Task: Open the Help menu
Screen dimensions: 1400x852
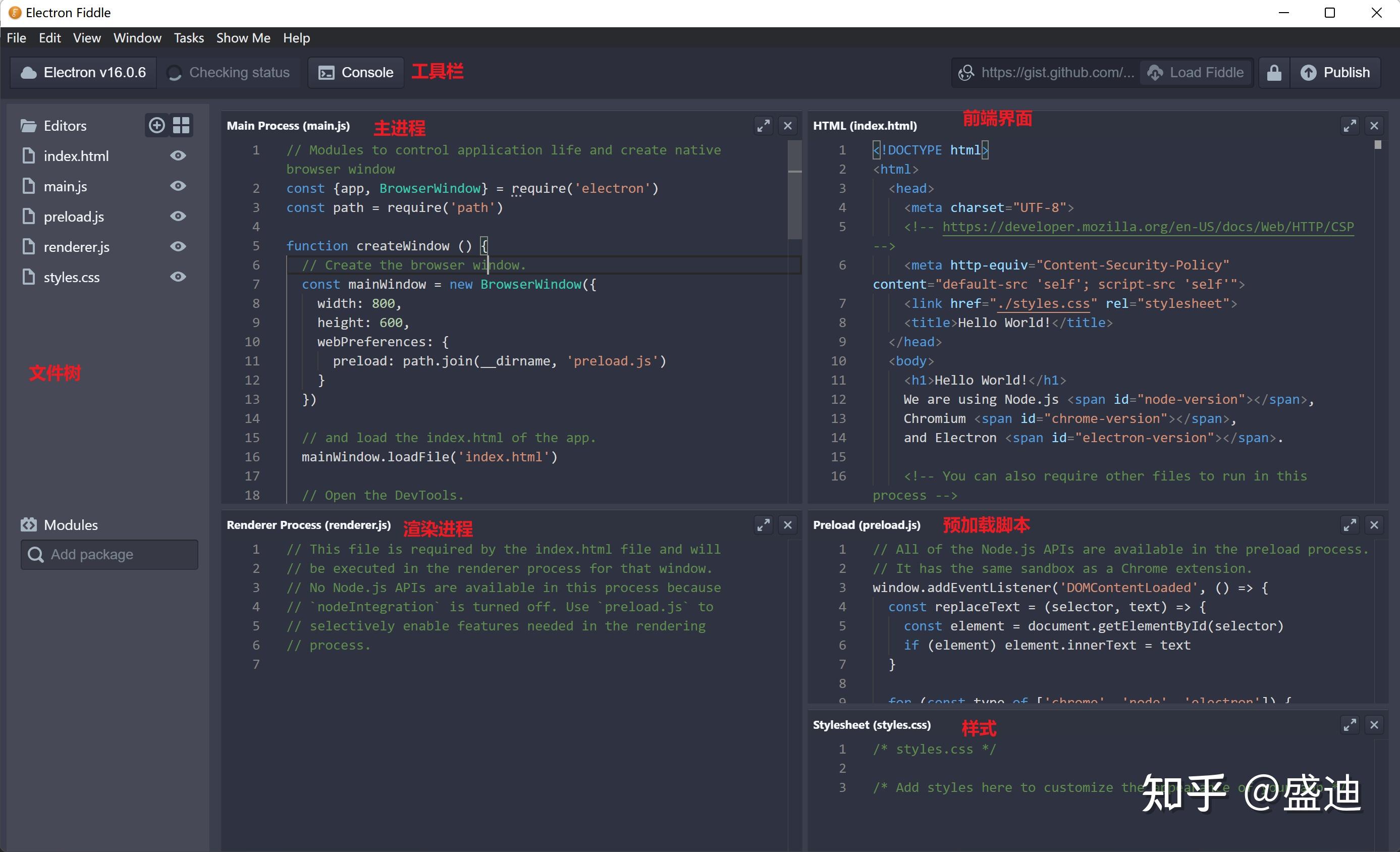Action: 297,38
